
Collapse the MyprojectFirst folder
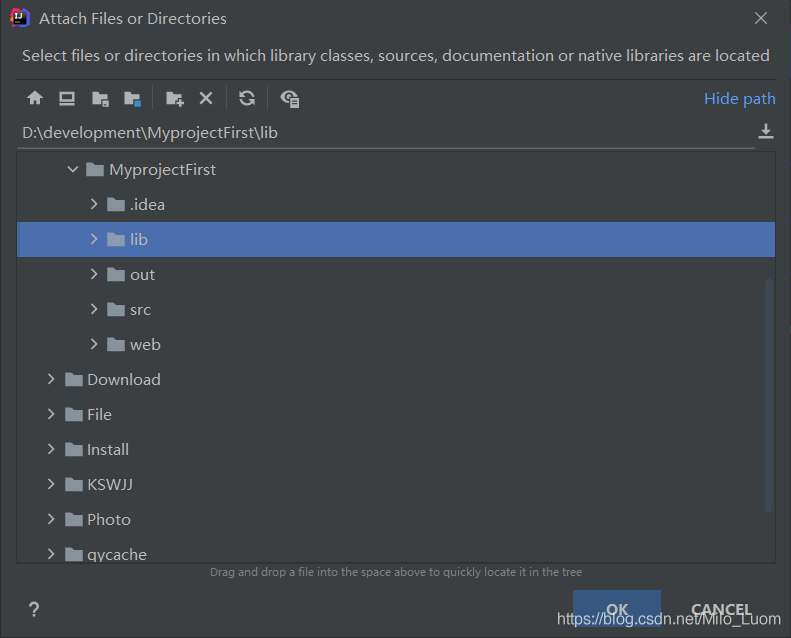pos(73,169)
